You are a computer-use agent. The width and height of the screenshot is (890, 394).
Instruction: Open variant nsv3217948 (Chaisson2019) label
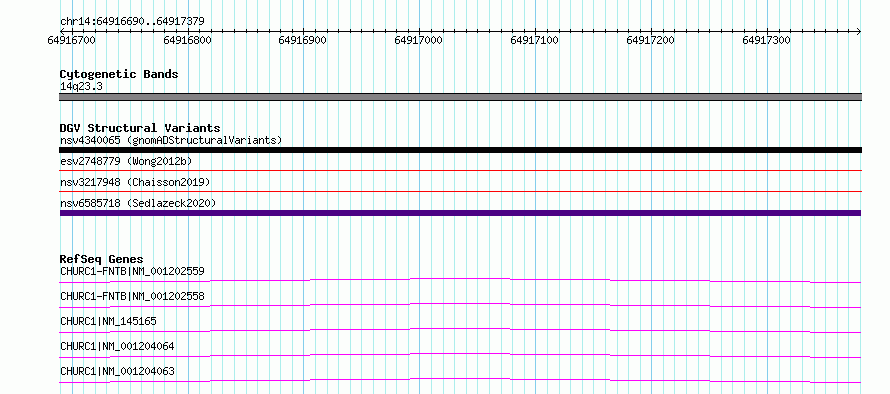tap(135, 182)
